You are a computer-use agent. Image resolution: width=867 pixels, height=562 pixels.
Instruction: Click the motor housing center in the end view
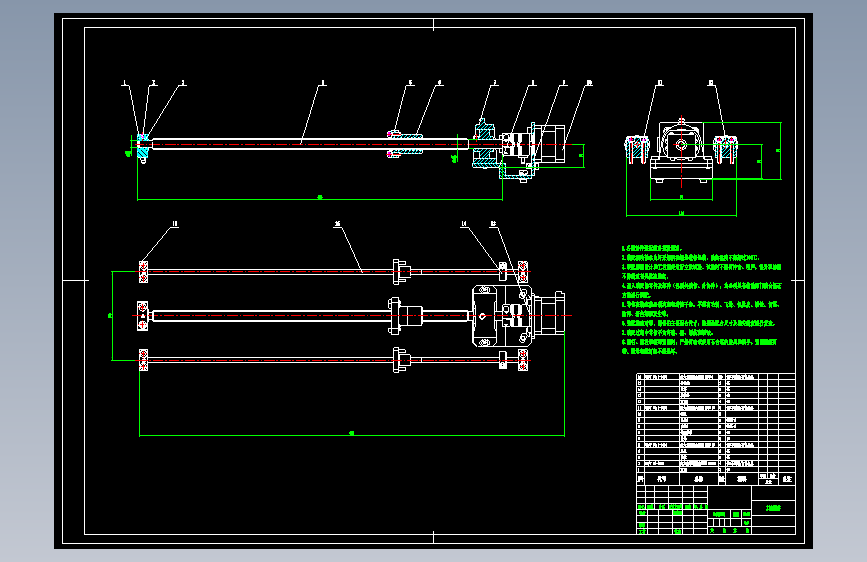click(x=681, y=145)
